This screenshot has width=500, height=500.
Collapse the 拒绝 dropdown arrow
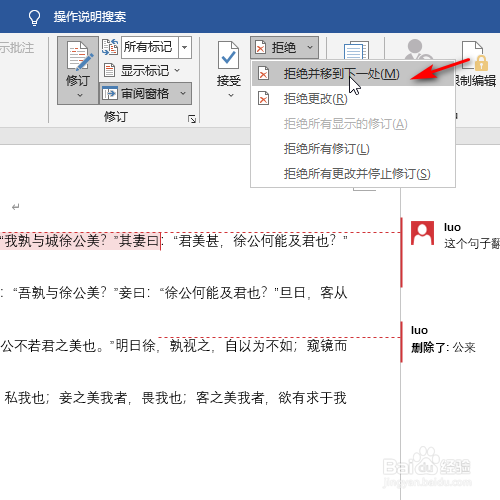click(x=310, y=48)
